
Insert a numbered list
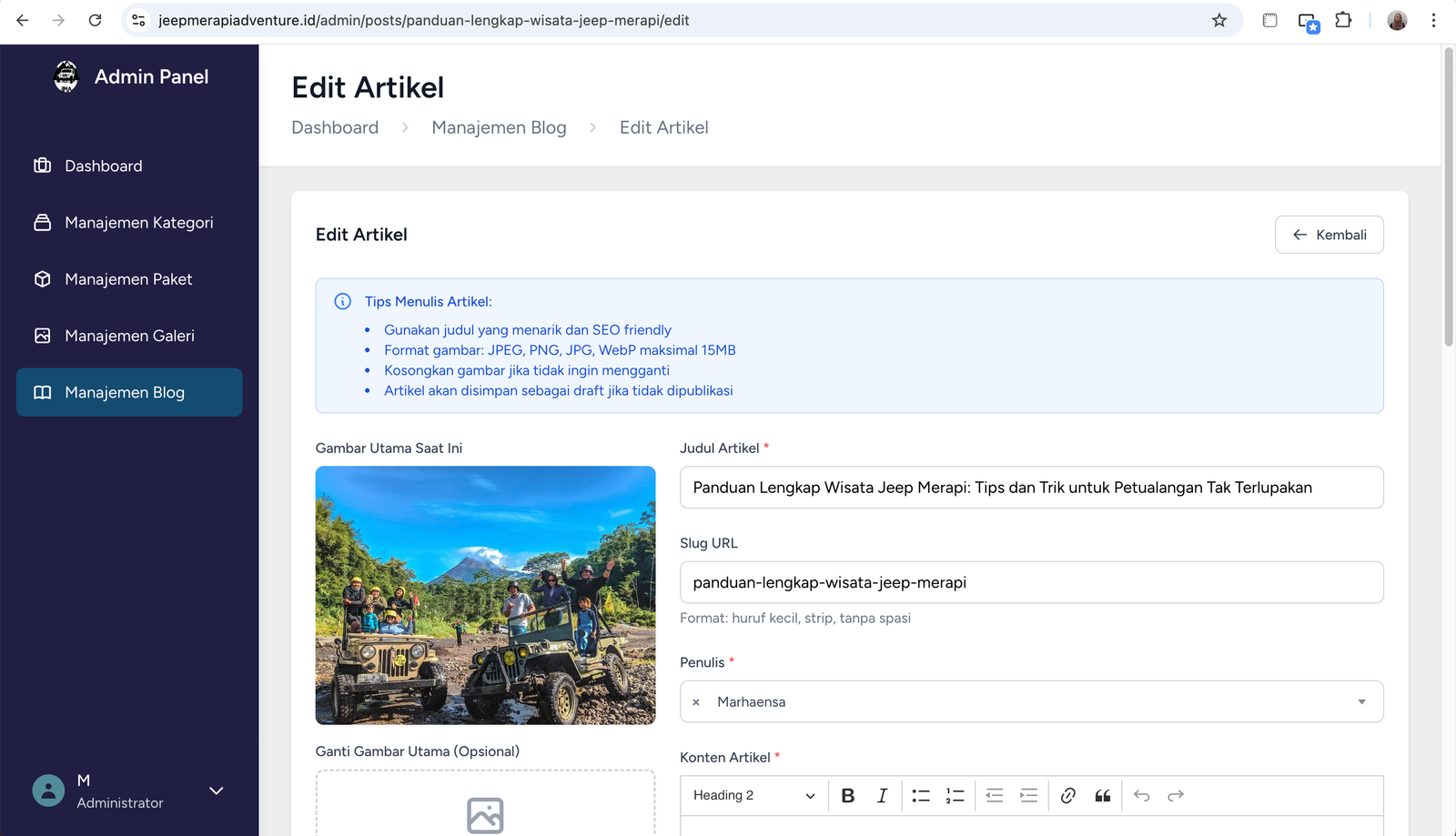coord(955,796)
